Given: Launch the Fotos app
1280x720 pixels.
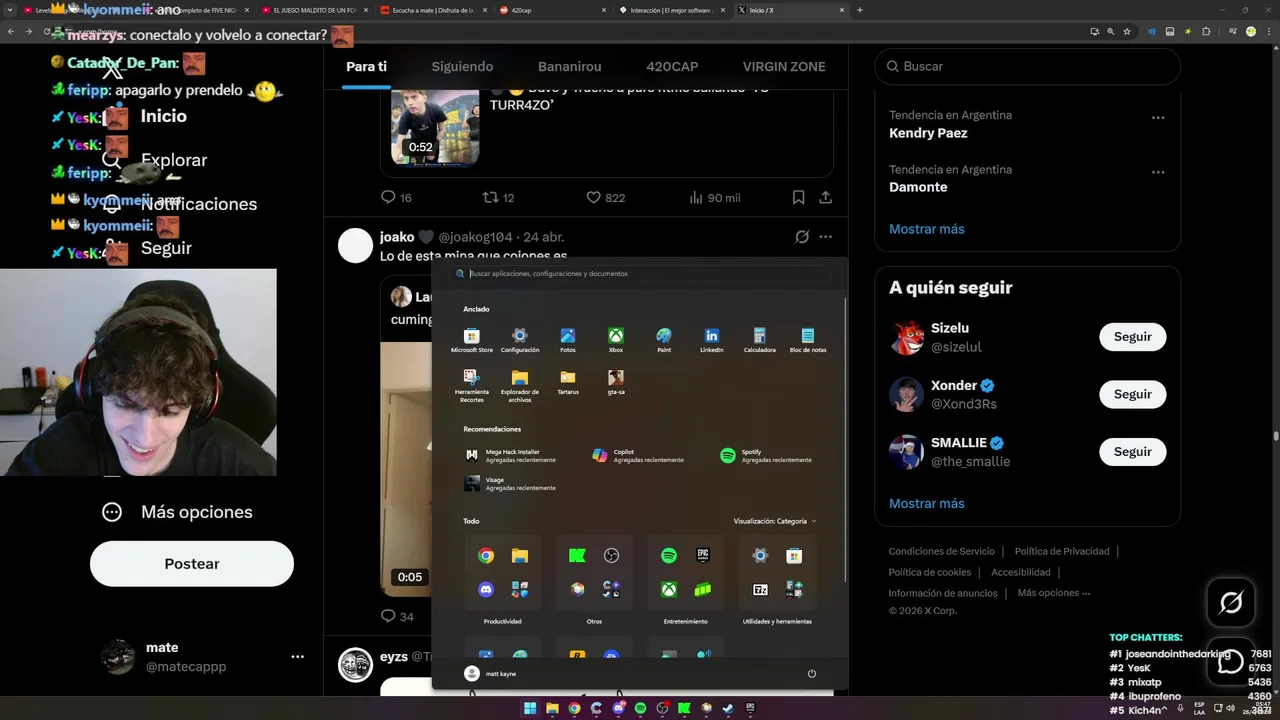Looking at the screenshot, I should click(567, 340).
